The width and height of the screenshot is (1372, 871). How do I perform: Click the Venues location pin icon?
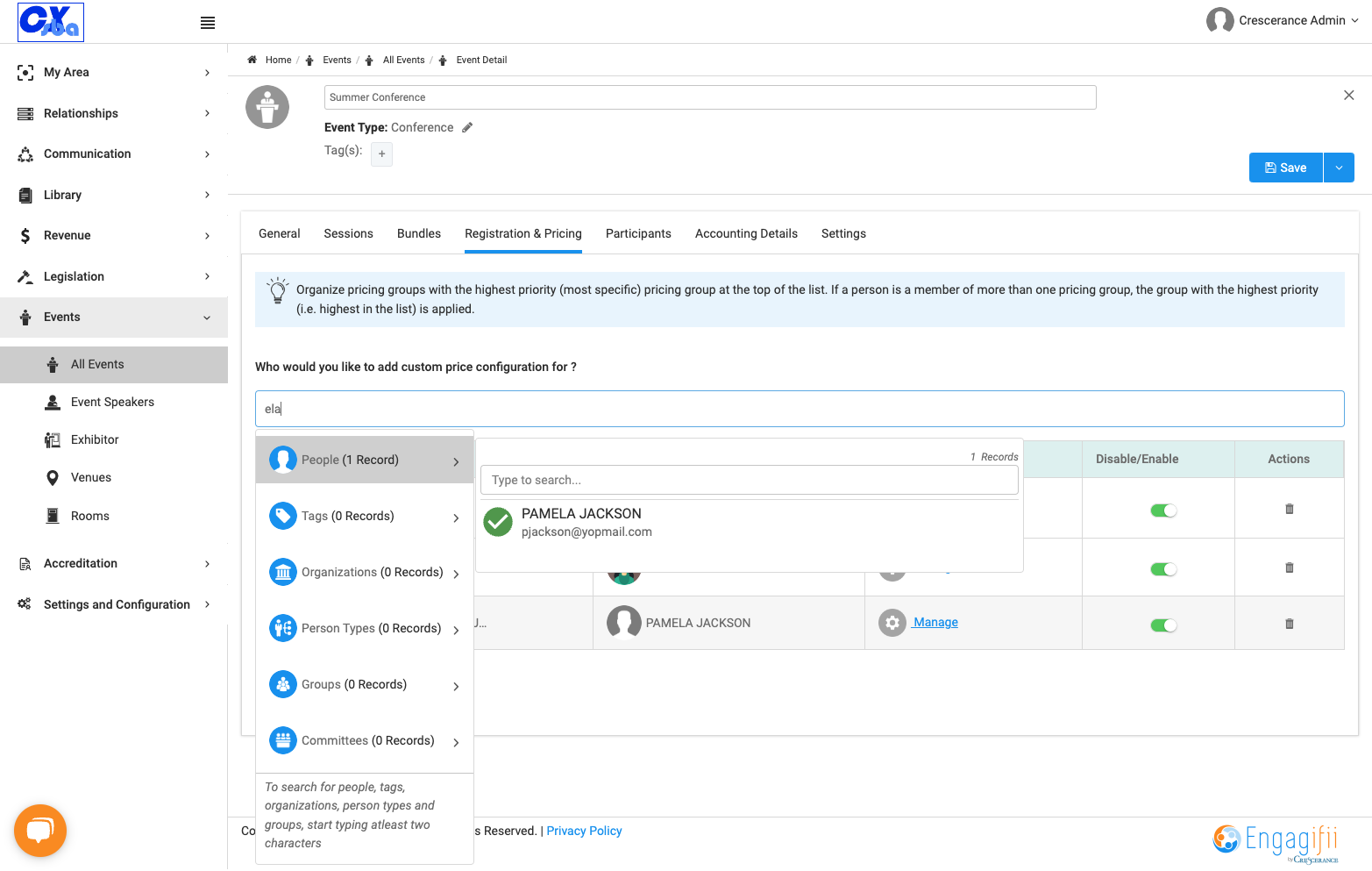(x=53, y=477)
